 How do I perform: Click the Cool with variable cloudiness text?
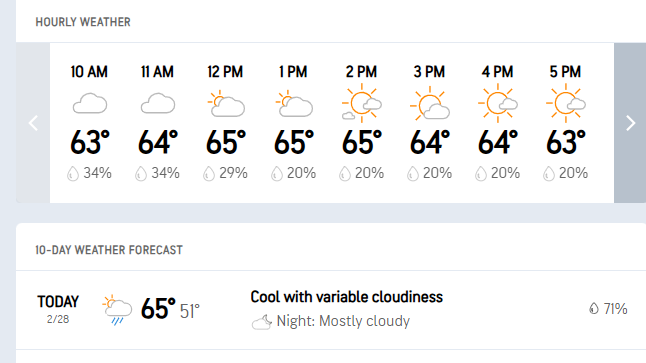point(346,297)
